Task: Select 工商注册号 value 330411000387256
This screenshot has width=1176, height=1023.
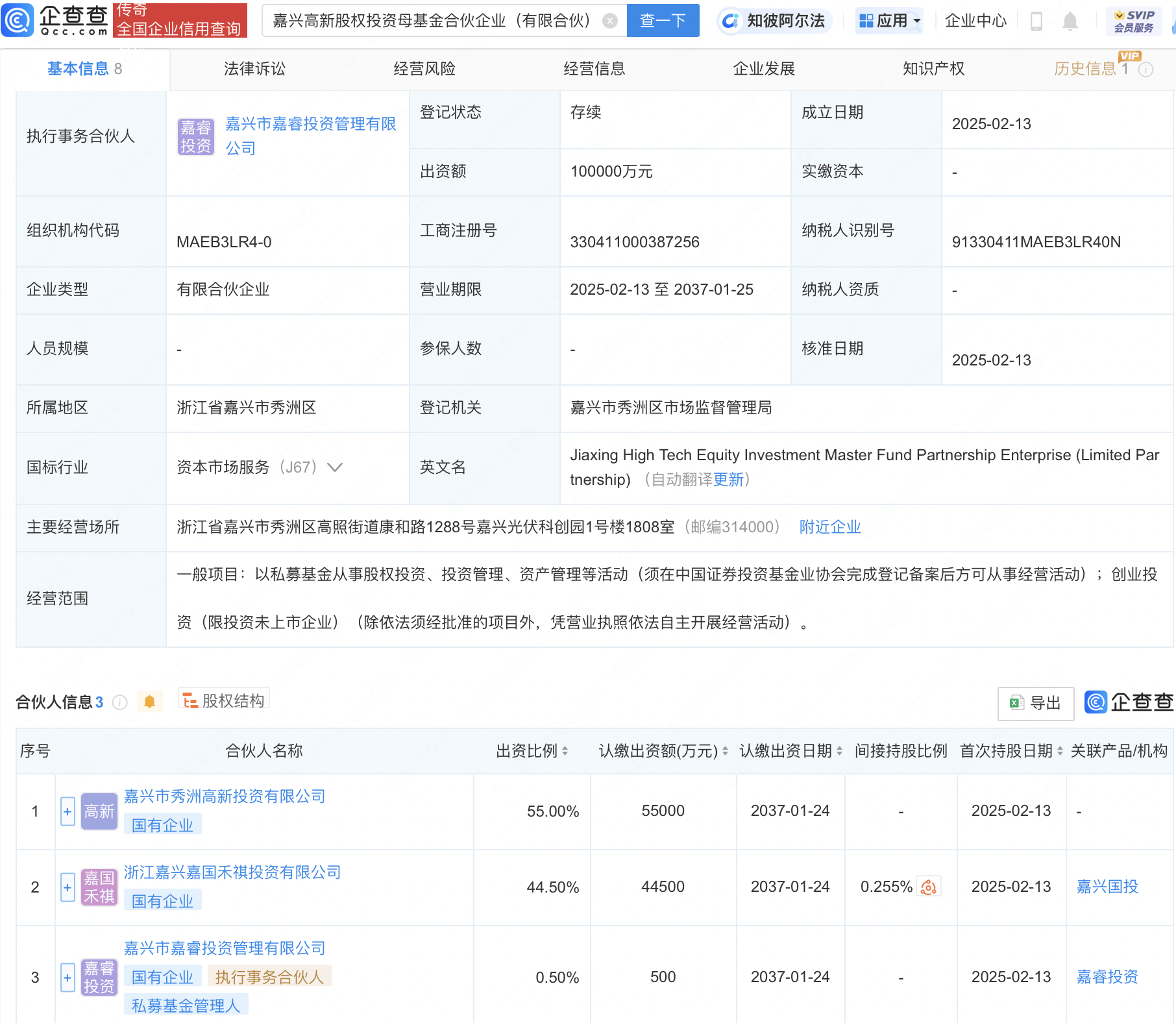Action: tap(635, 242)
